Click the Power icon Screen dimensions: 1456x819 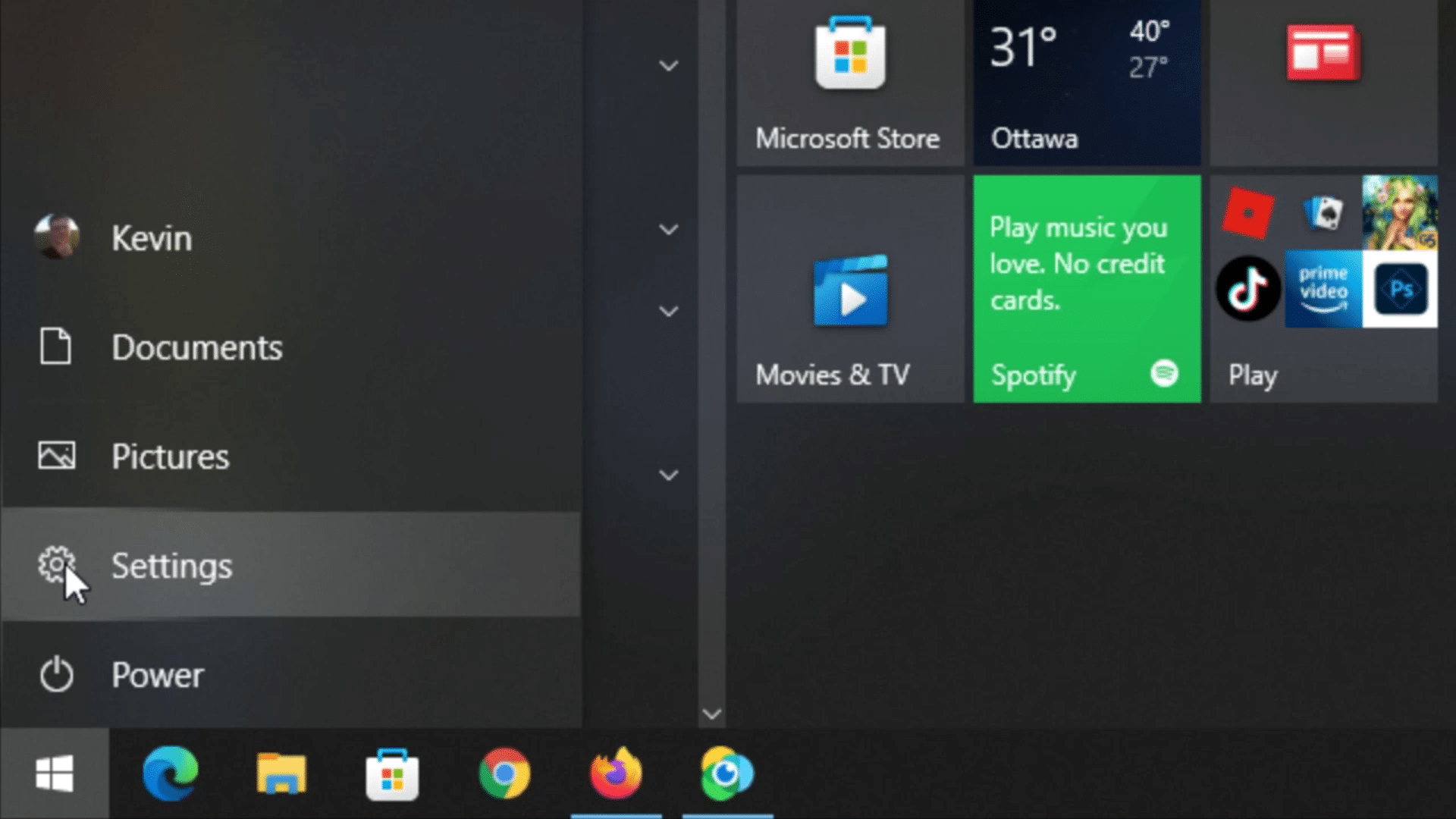tap(56, 674)
